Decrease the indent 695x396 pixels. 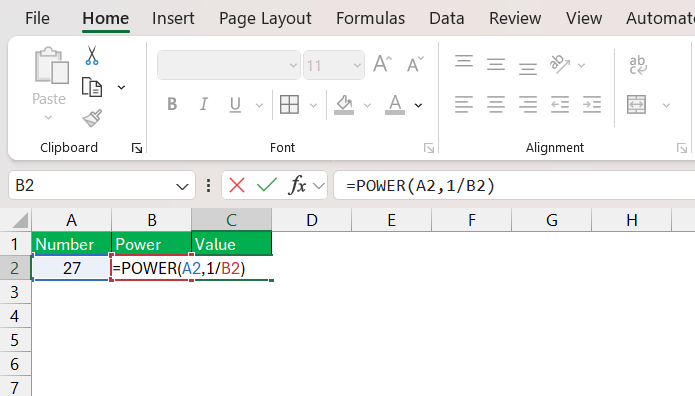point(560,105)
